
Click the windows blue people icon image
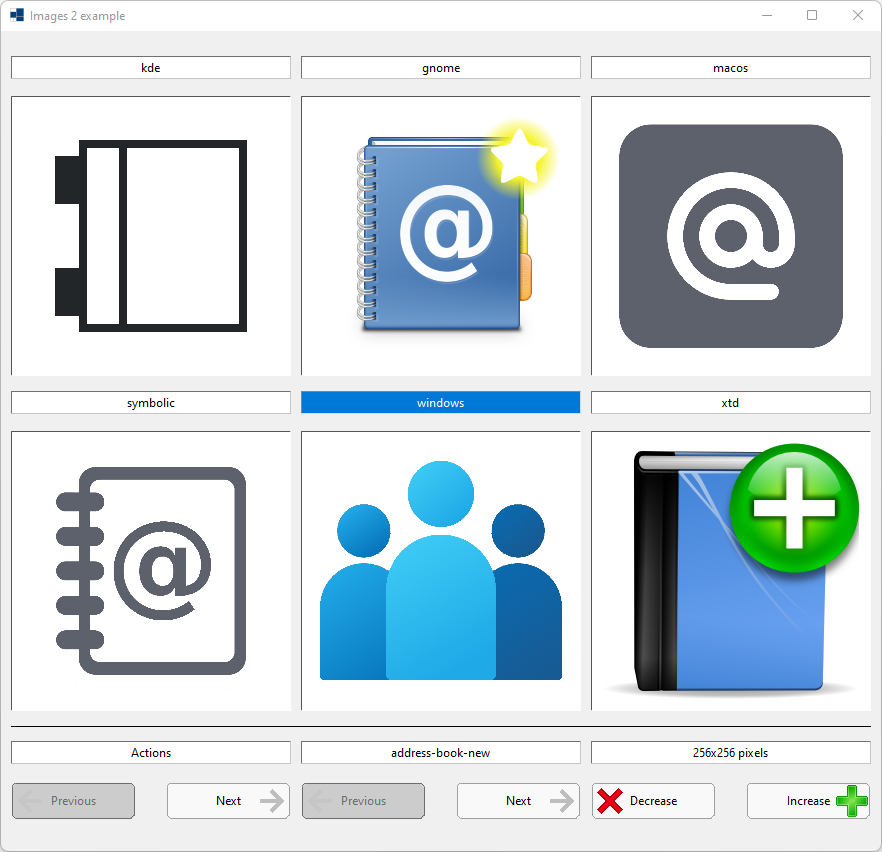pyautogui.click(x=441, y=571)
